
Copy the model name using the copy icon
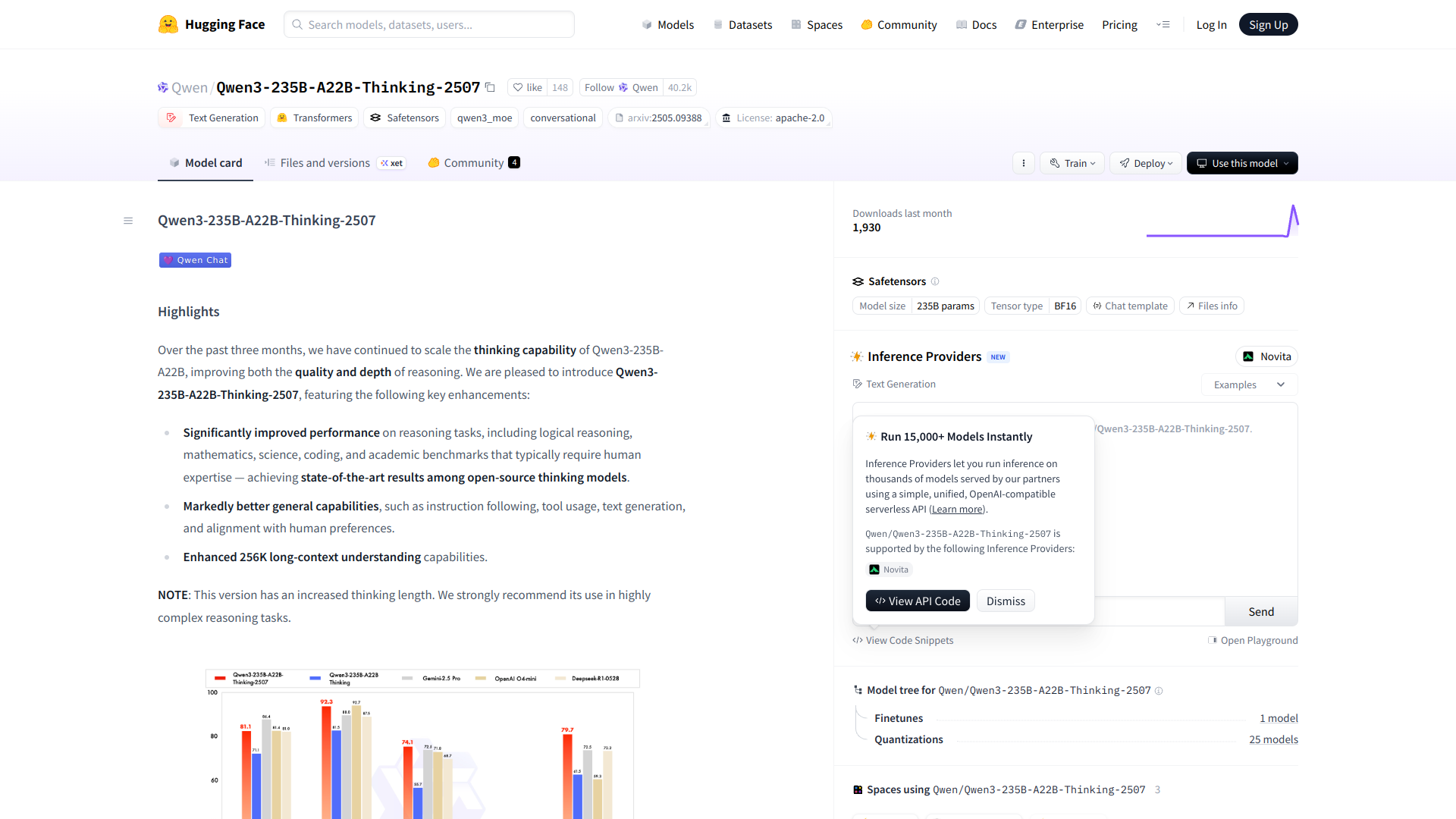coord(490,87)
